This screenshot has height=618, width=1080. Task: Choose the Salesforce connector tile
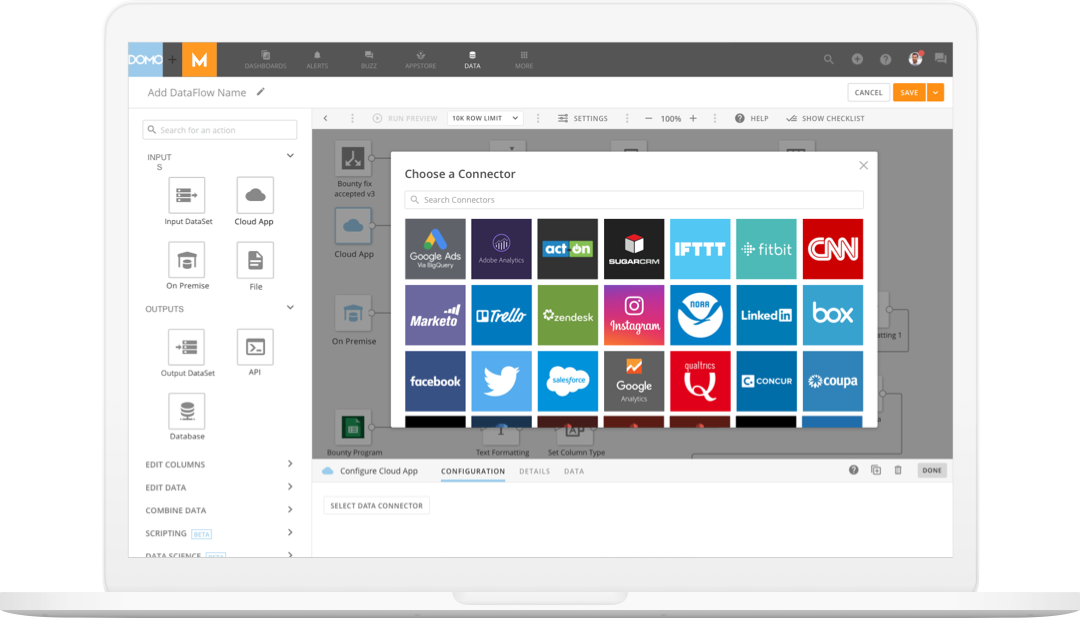pos(568,381)
